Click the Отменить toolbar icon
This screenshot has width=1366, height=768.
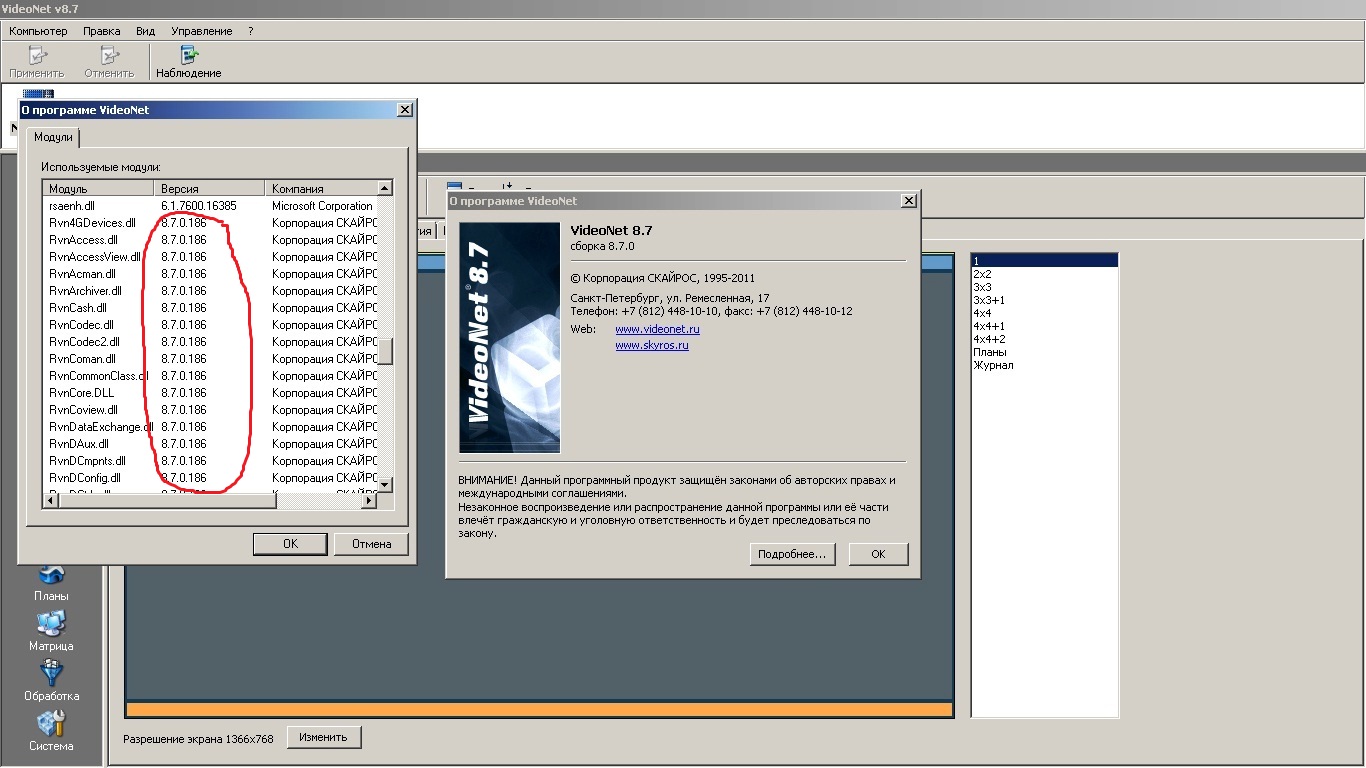coord(109,56)
